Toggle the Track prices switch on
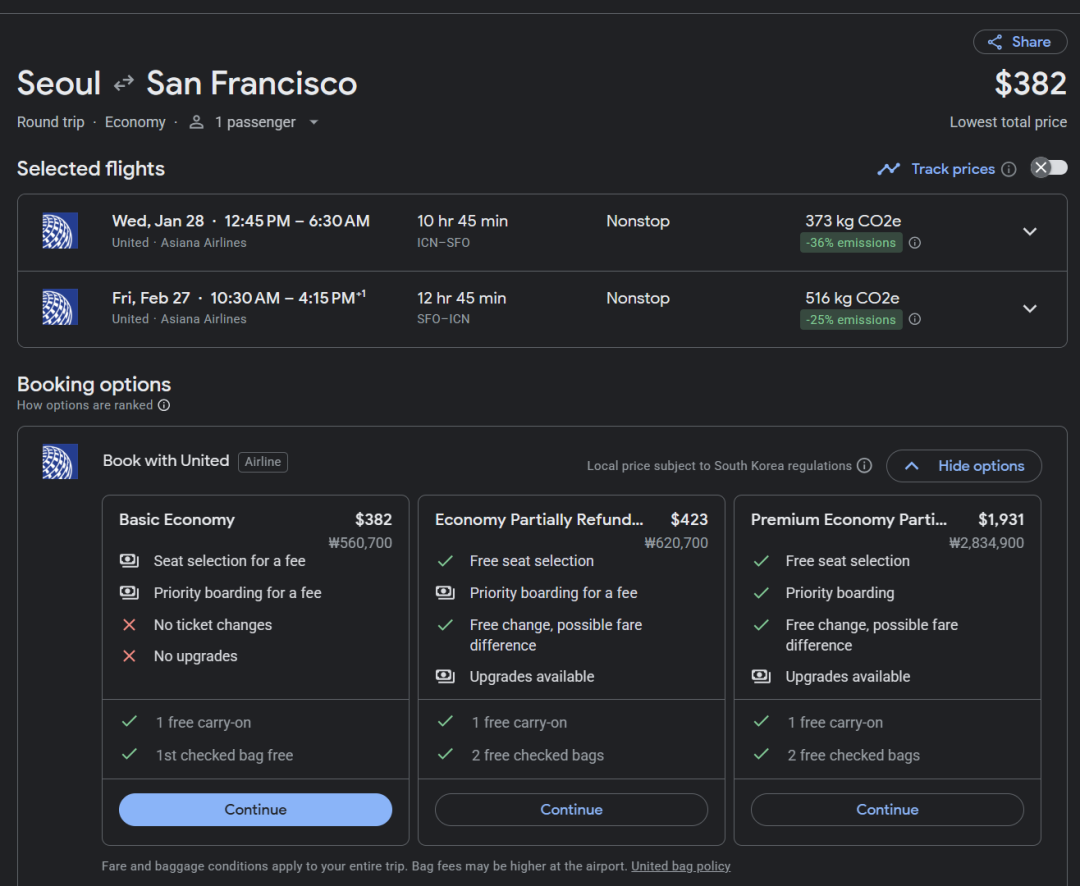The image size is (1080, 886). click(x=1049, y=168)
